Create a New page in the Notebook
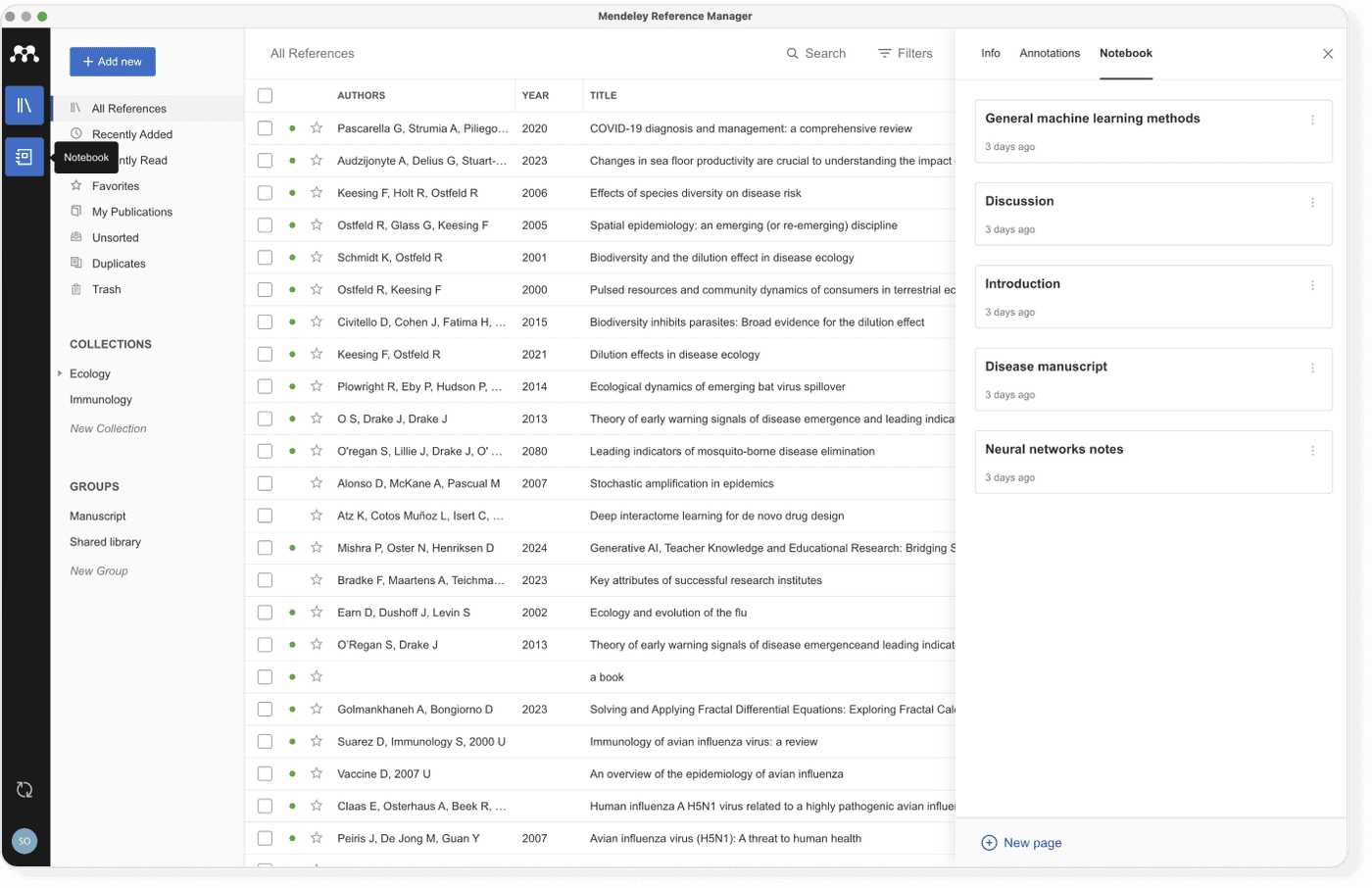 point(1021,842)
